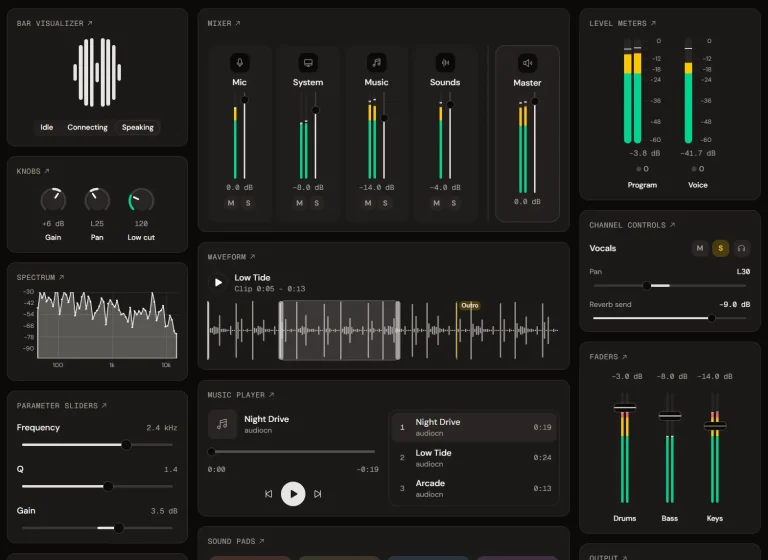Select Night Drive in the playlist
Viewport: 768px width, 560px height.
[x=474, y=427]
